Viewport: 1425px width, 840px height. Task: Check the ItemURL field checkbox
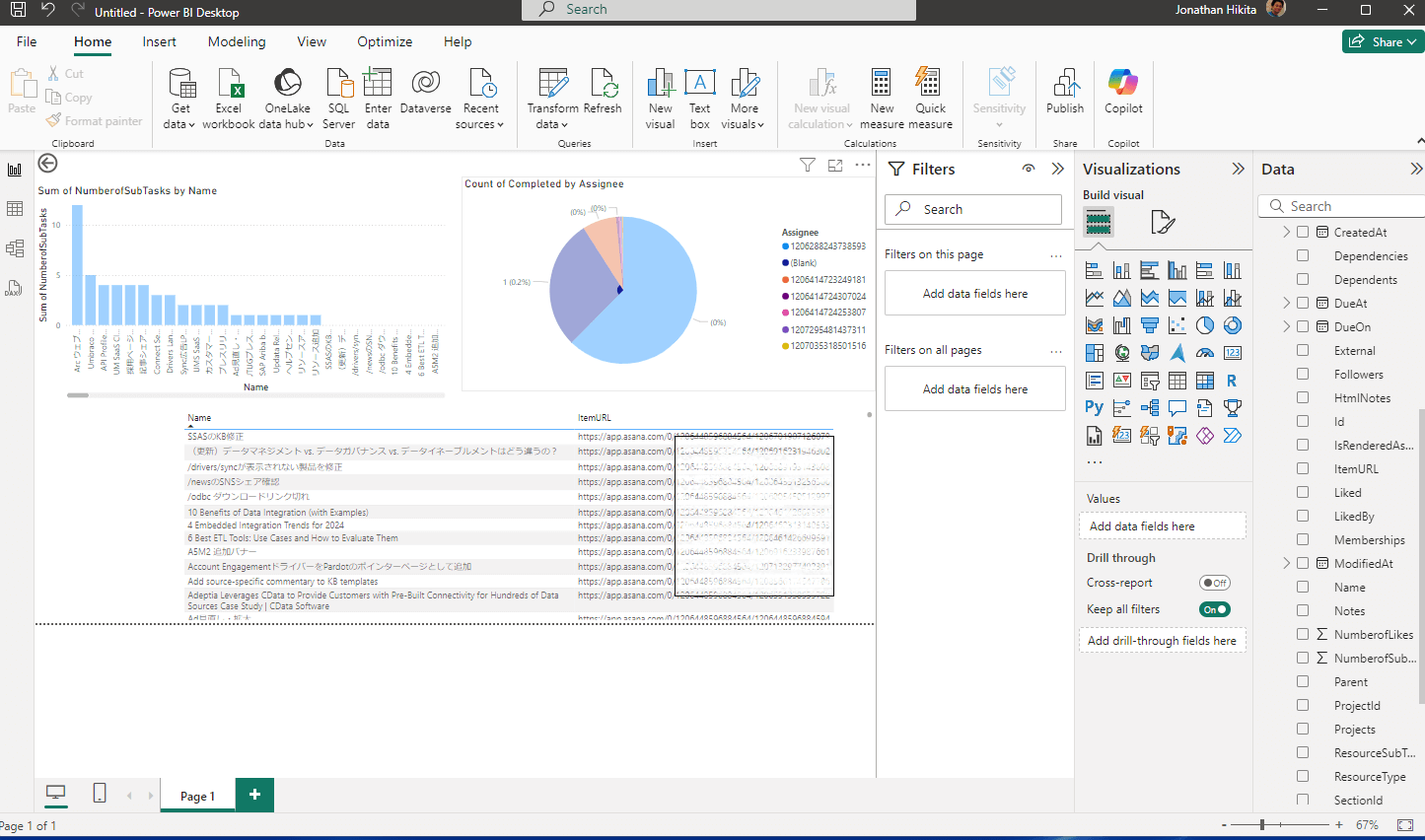(x=1303, y=469)
